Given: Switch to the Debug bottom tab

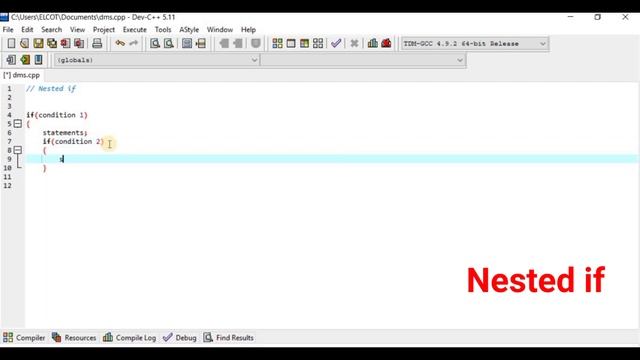Looking at the screenshot, I should [x=180, y=338].
